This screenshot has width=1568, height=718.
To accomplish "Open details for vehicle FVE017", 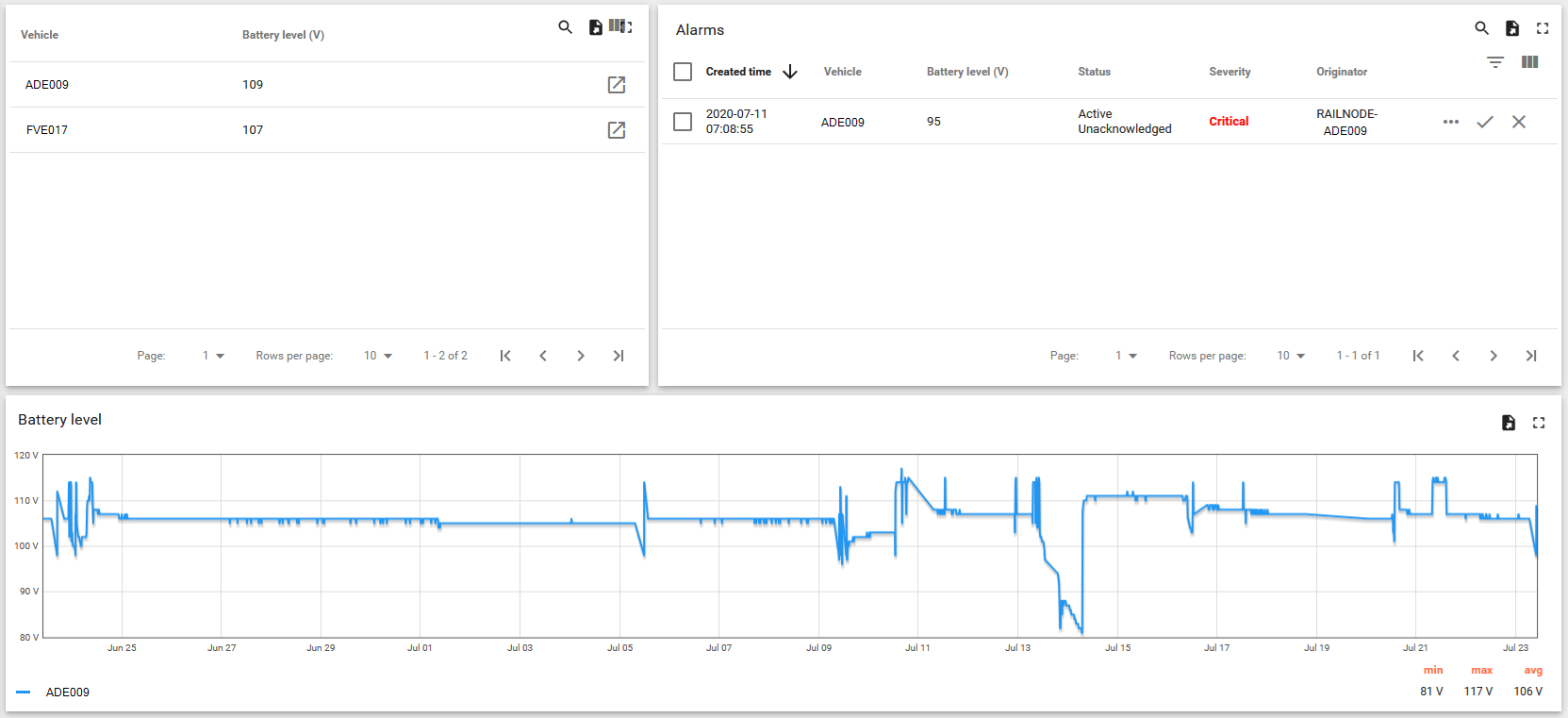I will pos(617,130).
